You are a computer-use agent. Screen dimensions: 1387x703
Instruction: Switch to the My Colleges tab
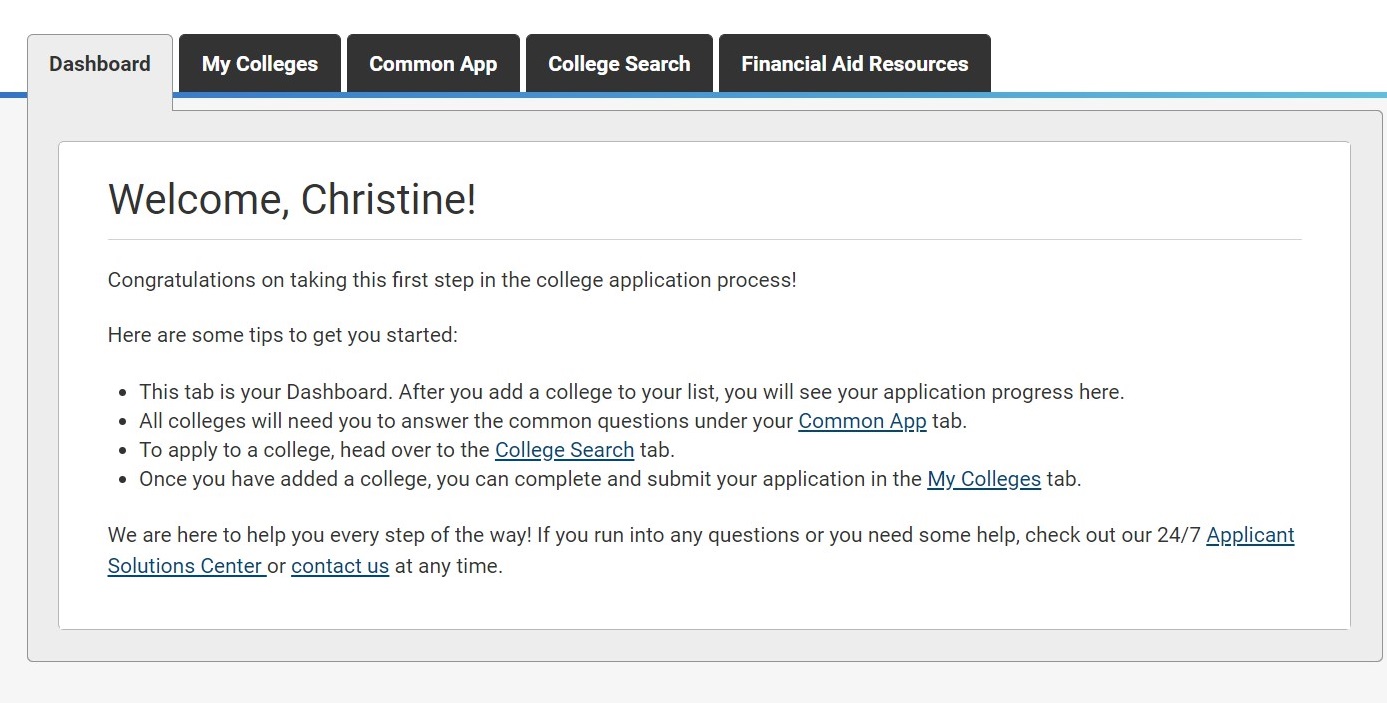(x=260, y=64)
